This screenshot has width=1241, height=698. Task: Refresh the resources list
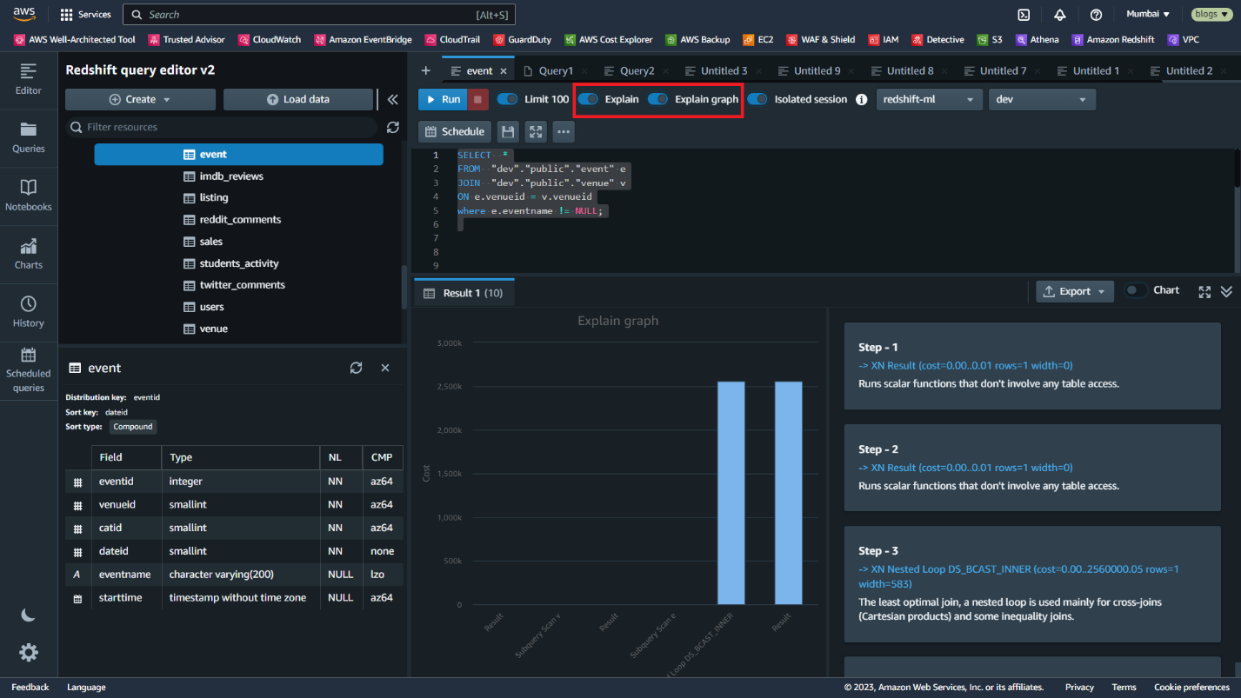393,127
